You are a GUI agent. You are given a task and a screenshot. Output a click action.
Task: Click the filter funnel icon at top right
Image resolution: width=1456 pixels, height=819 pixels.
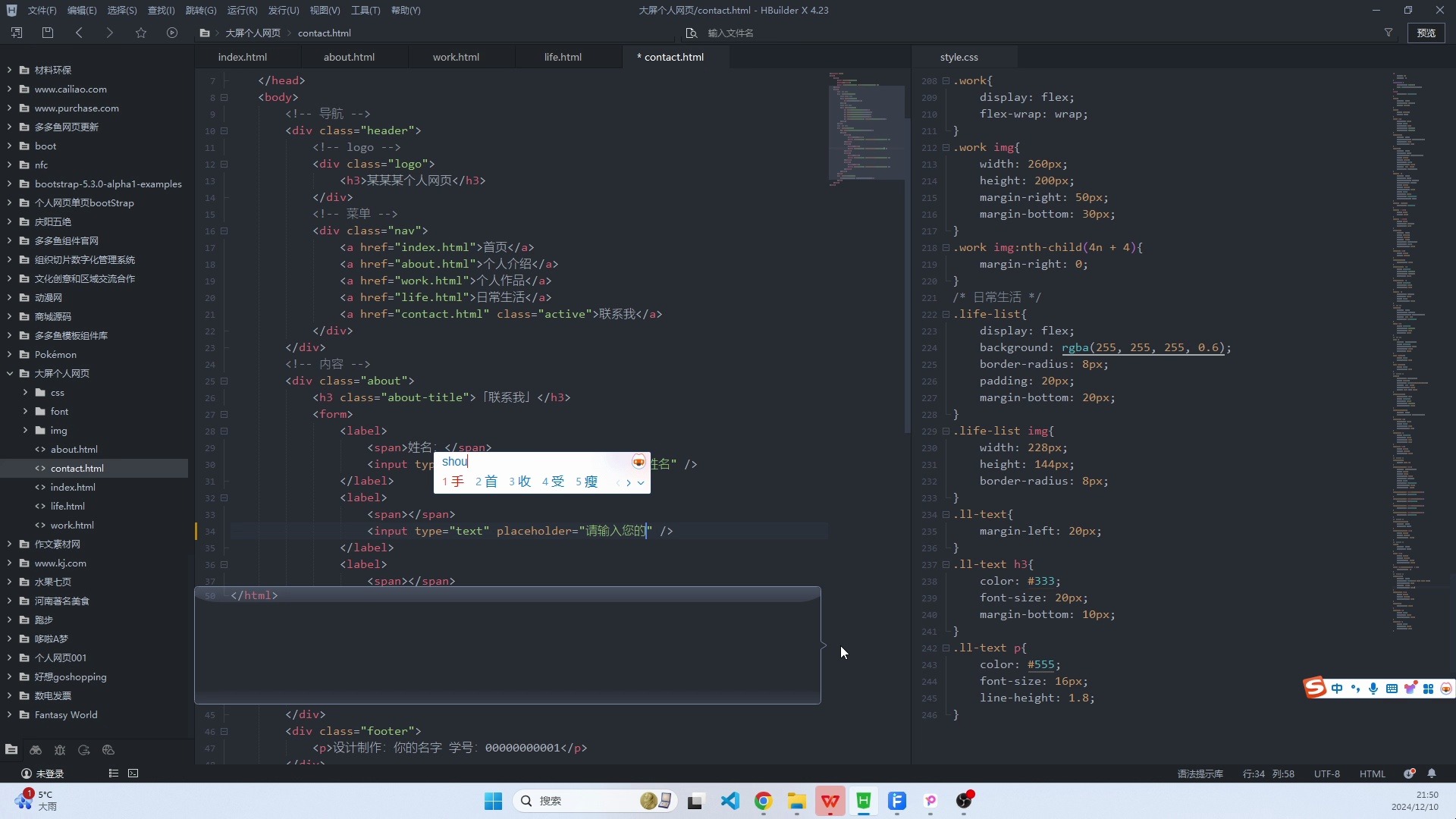tap(1389, 33)
